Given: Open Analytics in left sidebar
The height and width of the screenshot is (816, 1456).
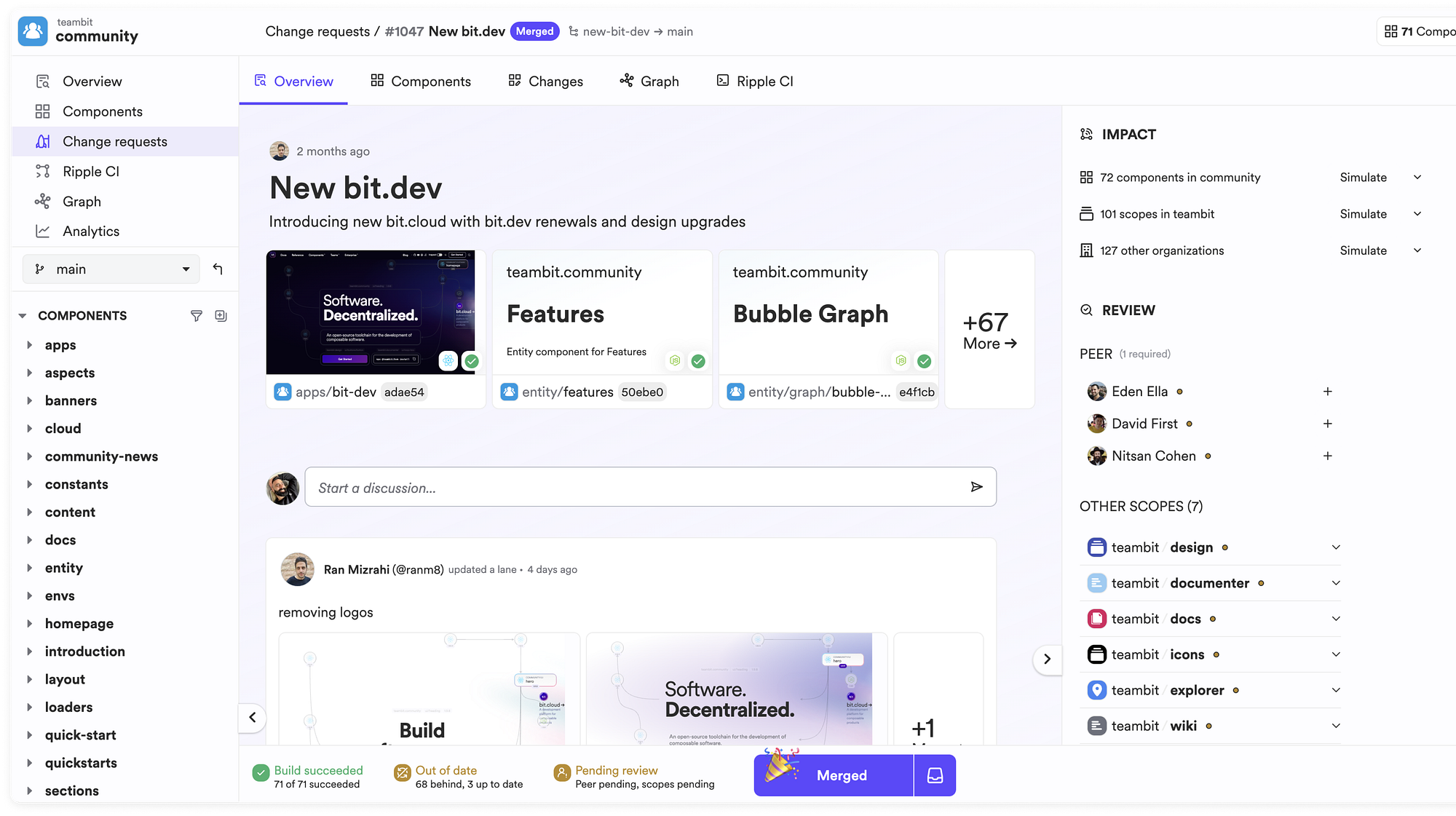Looking at the screenshot, I should tap(91, 231).
